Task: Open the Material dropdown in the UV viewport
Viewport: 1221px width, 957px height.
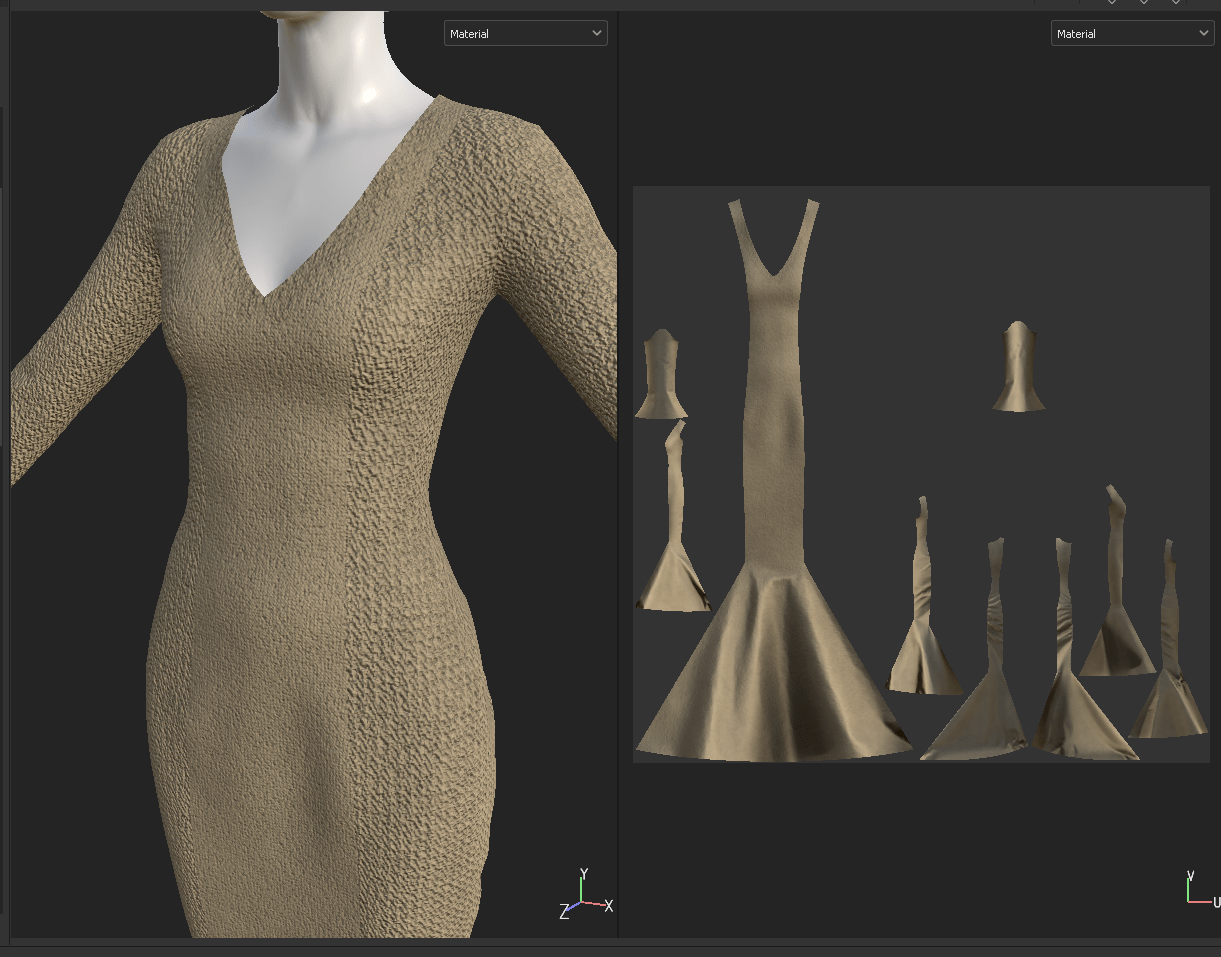Action: (x=1132, y=34)
